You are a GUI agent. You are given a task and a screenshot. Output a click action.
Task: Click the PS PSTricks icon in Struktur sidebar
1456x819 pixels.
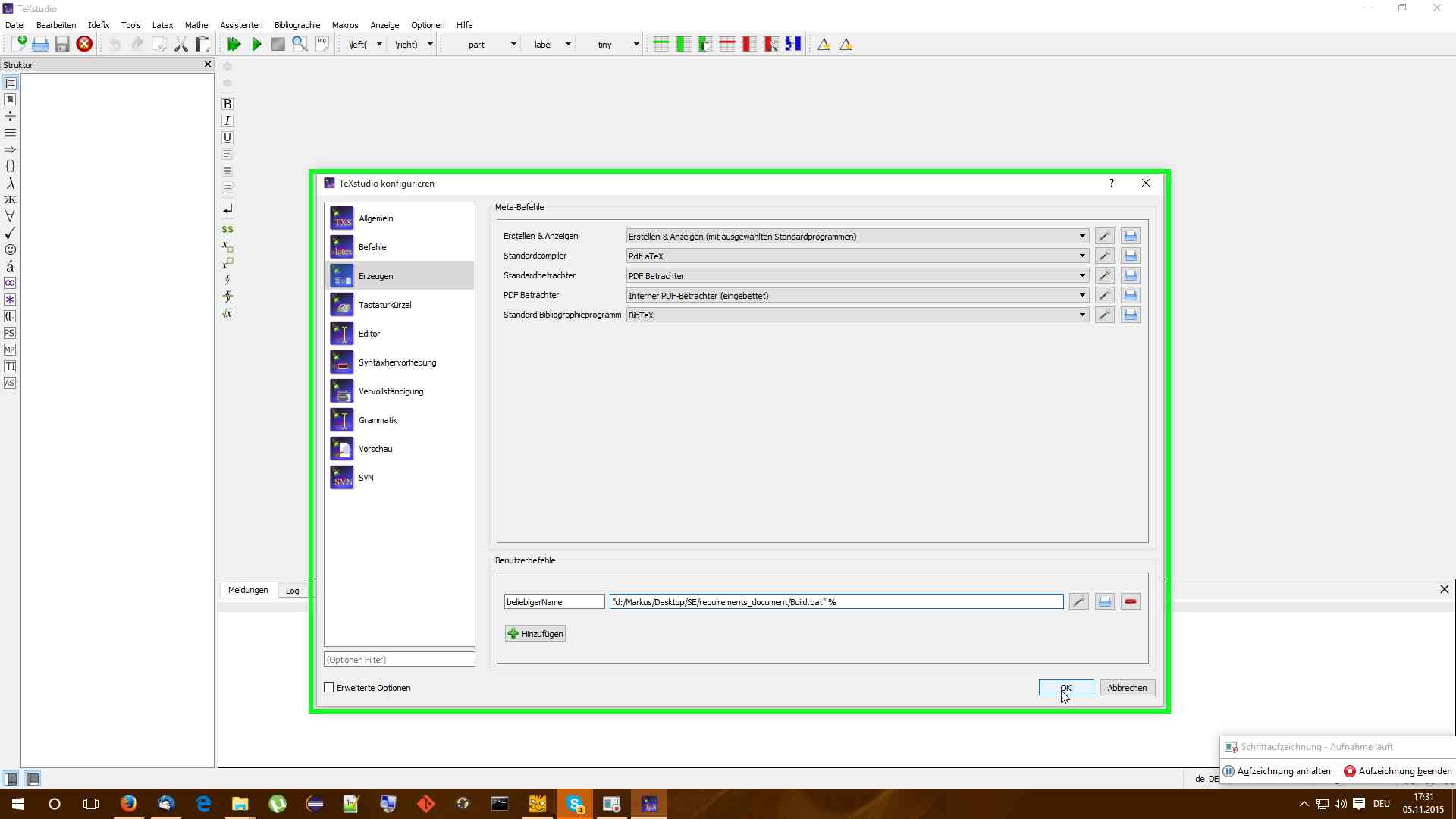(x=10, y=333)
